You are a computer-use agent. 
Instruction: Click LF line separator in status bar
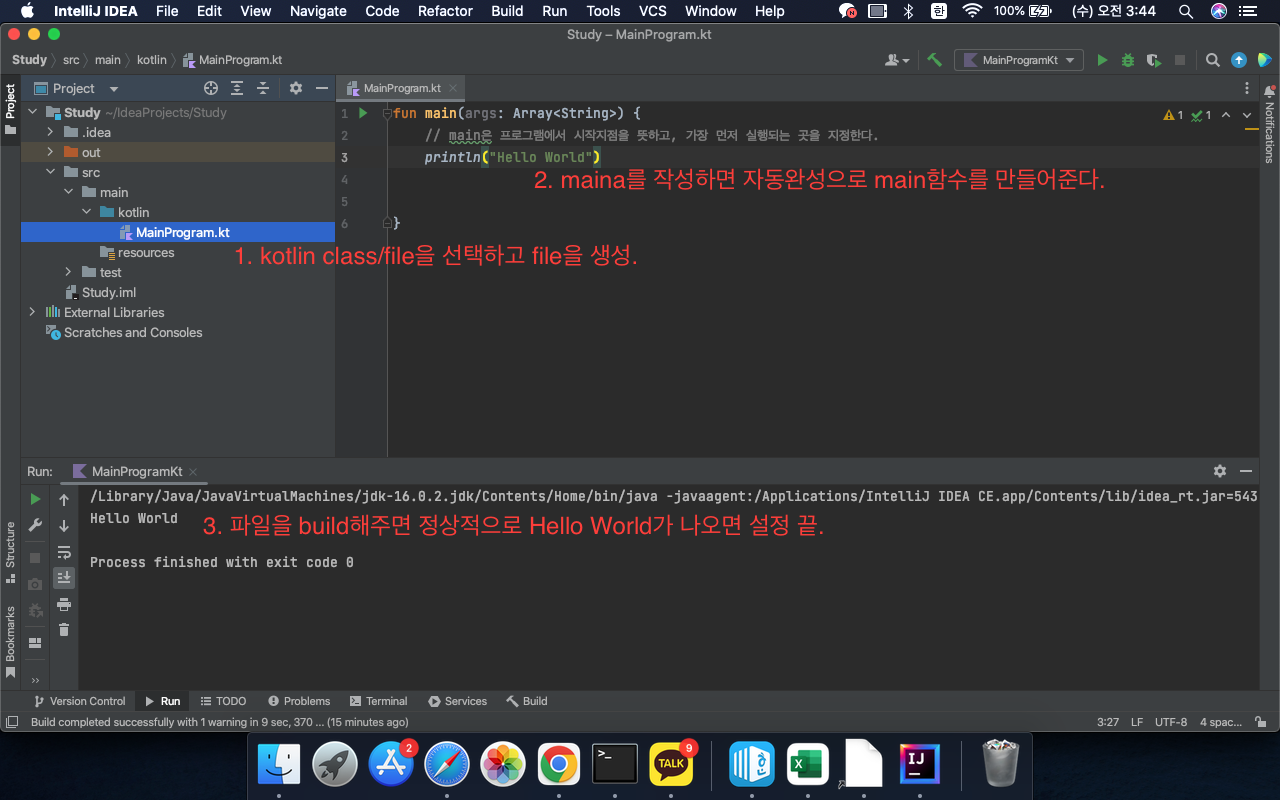coord(1137,722)
